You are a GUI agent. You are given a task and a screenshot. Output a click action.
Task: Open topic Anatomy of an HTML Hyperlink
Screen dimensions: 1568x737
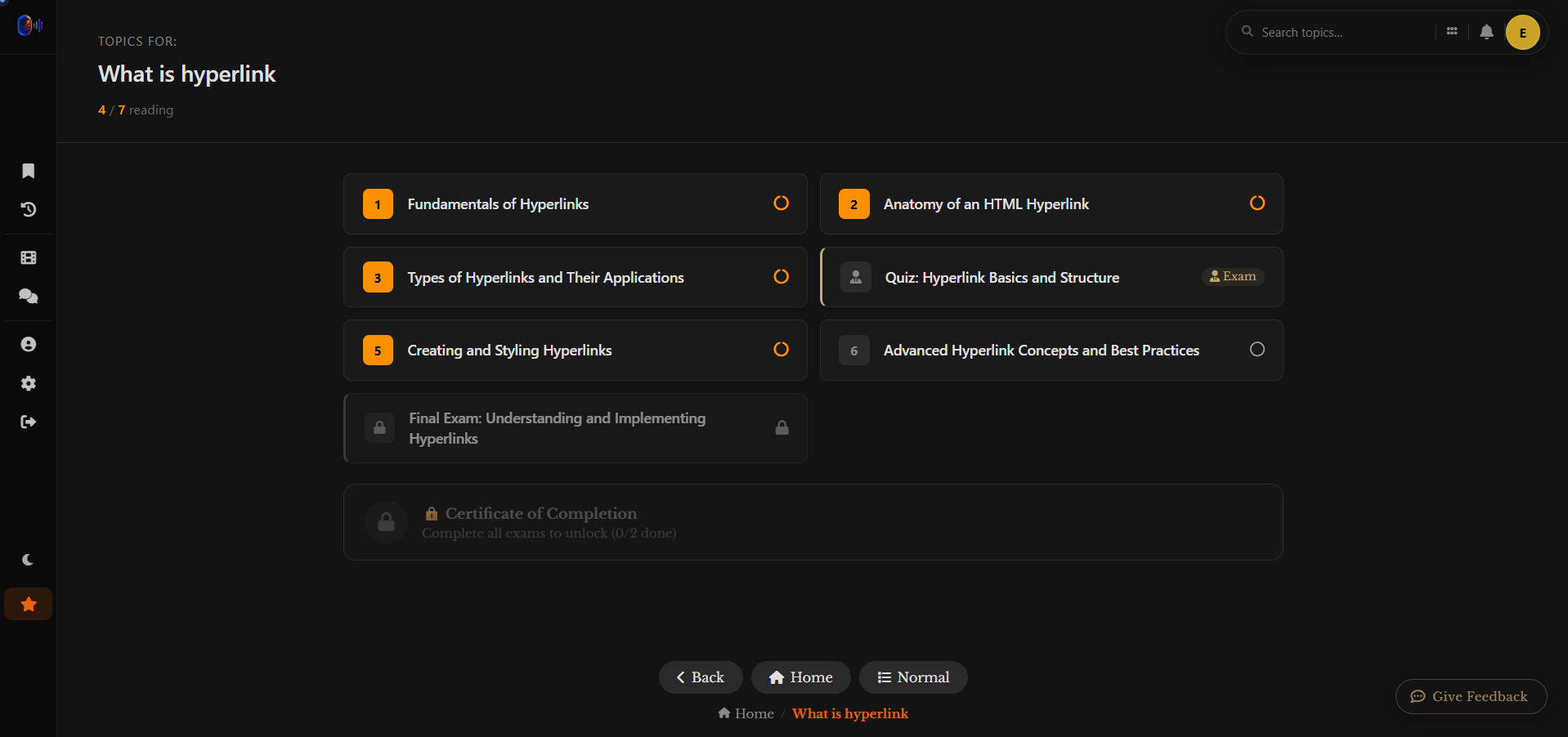pos(1051,204)
